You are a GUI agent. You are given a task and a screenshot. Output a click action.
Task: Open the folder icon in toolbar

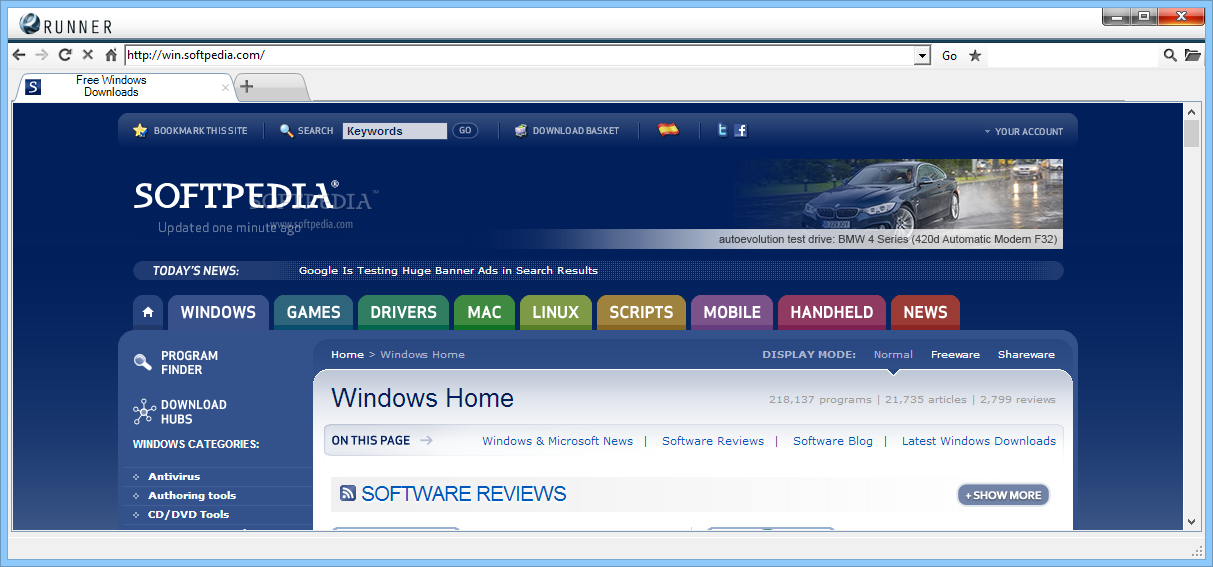[1193, 56]
